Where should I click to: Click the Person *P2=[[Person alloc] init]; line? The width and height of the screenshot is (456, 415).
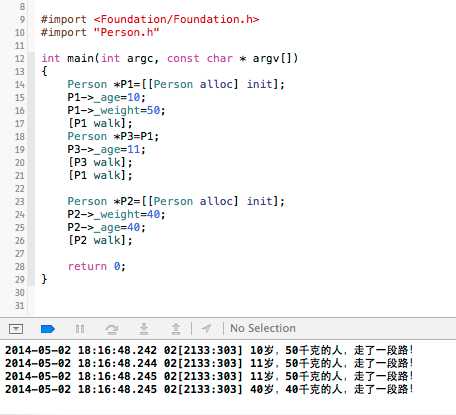point(176,201)
